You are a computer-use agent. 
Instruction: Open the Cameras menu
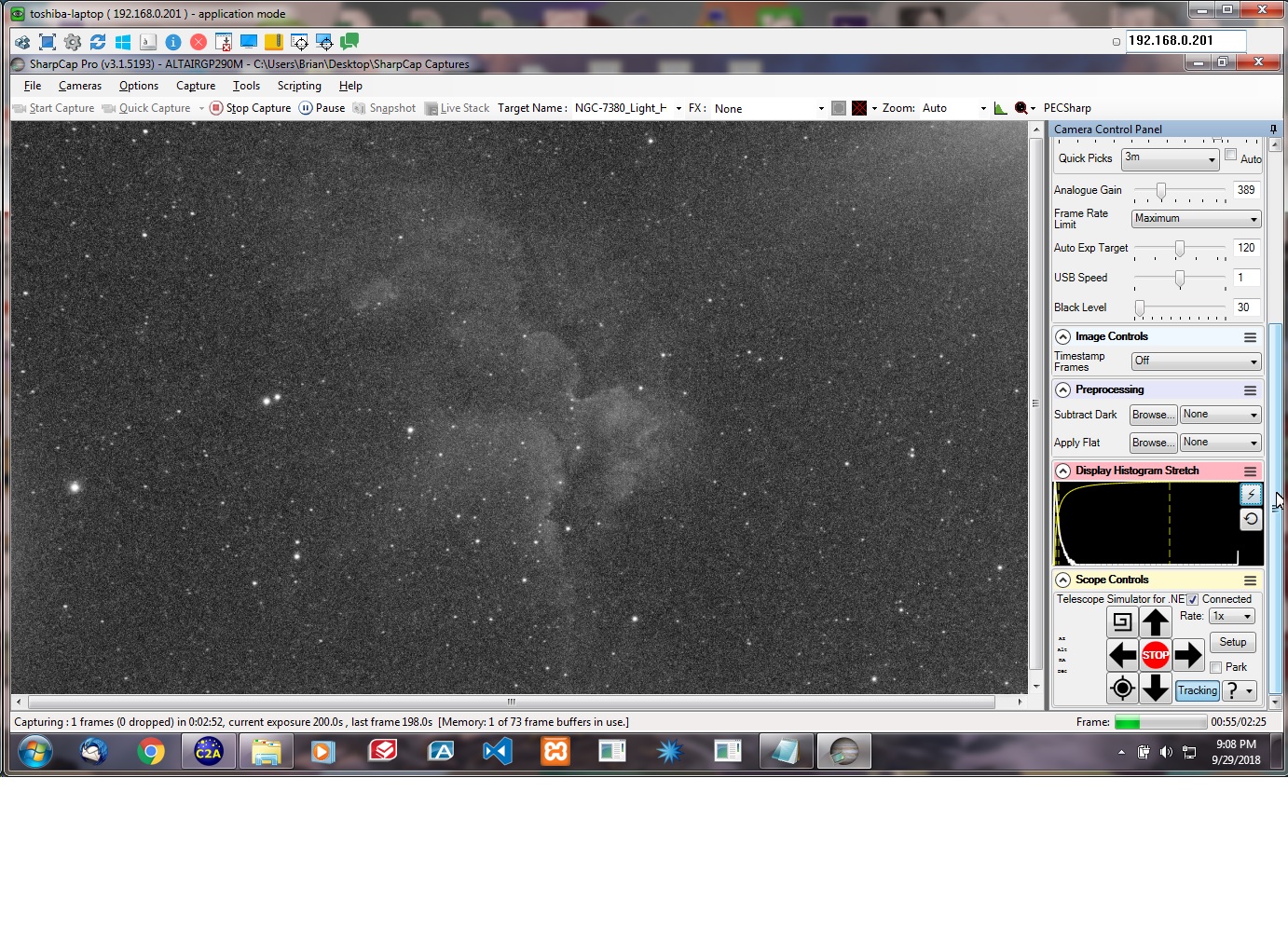(x=80, y=86)
